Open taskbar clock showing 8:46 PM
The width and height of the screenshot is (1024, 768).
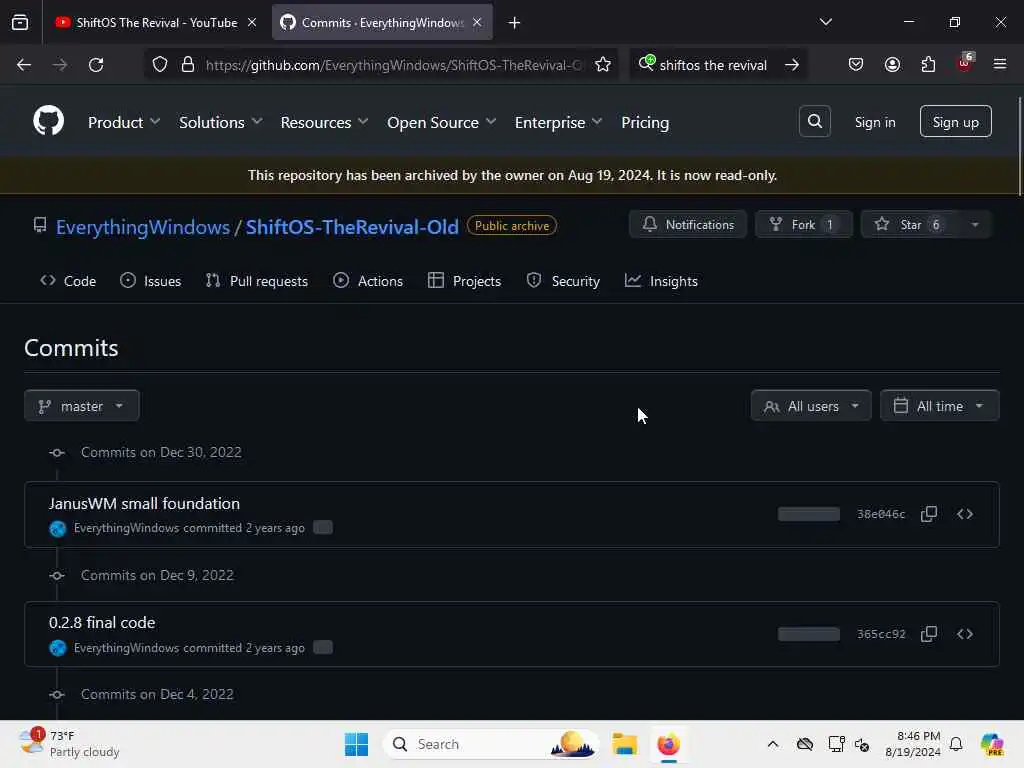912,744
